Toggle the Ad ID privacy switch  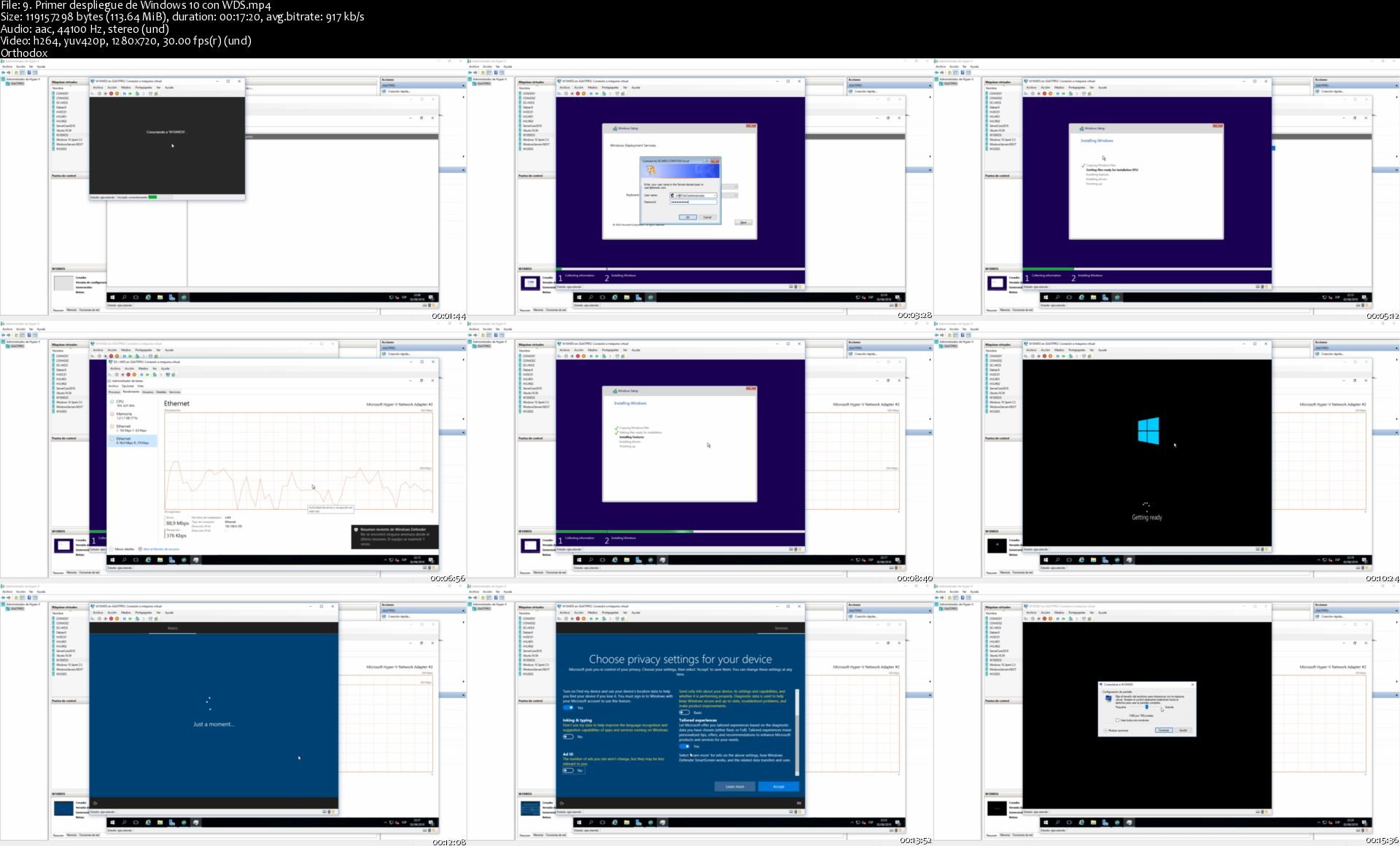[568, 770]
